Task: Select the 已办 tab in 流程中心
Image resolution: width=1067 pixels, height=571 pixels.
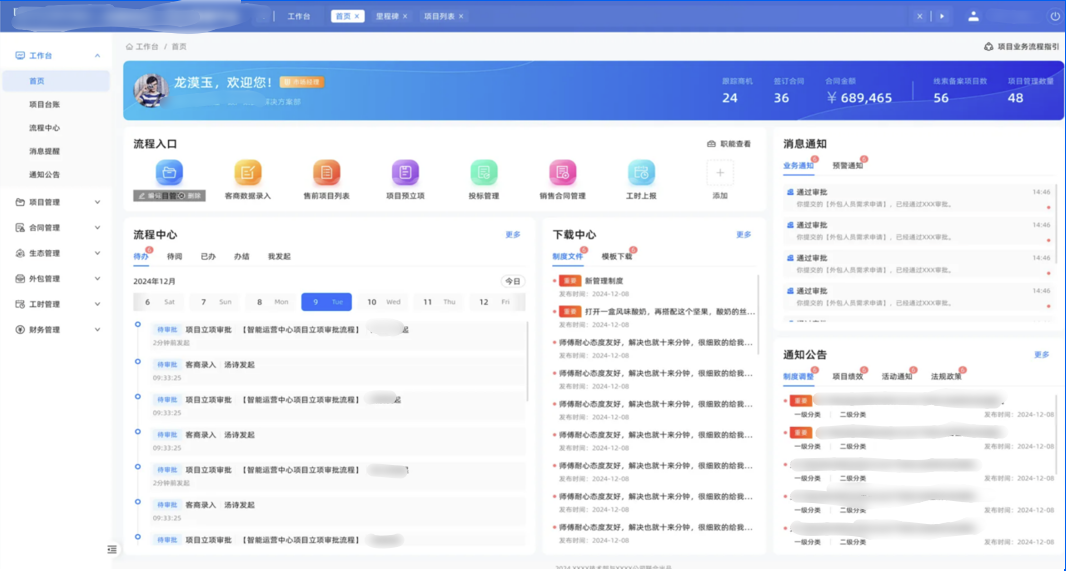Action: pos(208,257)
